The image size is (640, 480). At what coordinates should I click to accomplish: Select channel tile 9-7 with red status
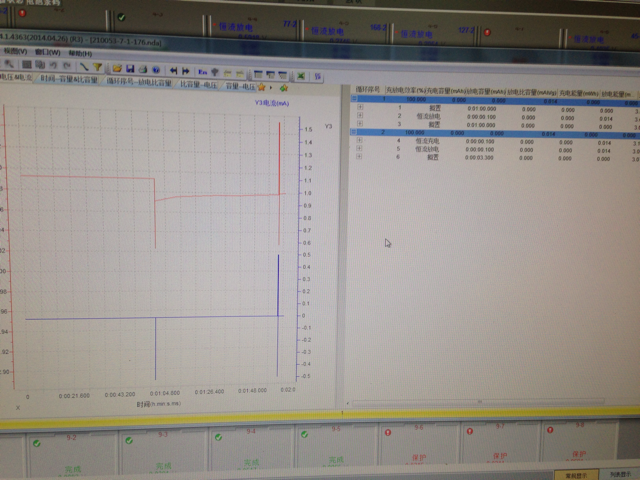click(500, 442)
